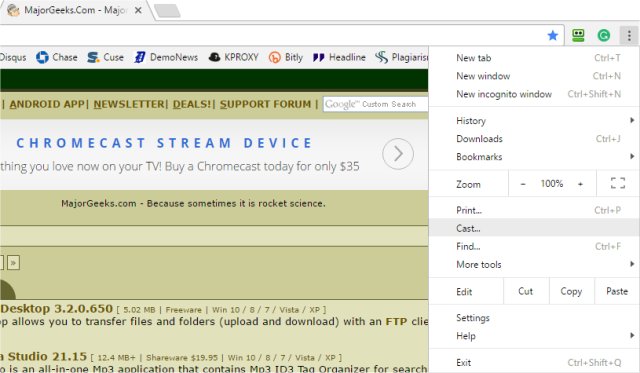This screenshot has width=640, height=373.
Task: Expand the More tools submenu
Action: coord(534,264)
